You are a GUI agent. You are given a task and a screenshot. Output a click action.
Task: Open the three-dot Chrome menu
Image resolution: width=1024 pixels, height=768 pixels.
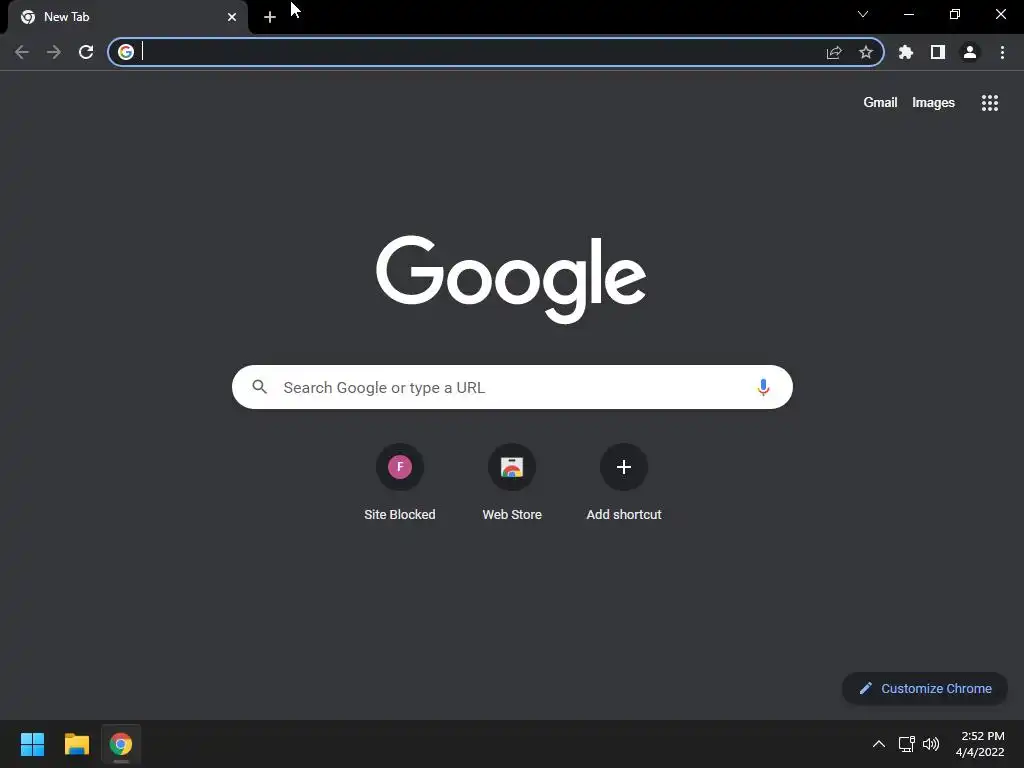tap(1002, 52)
